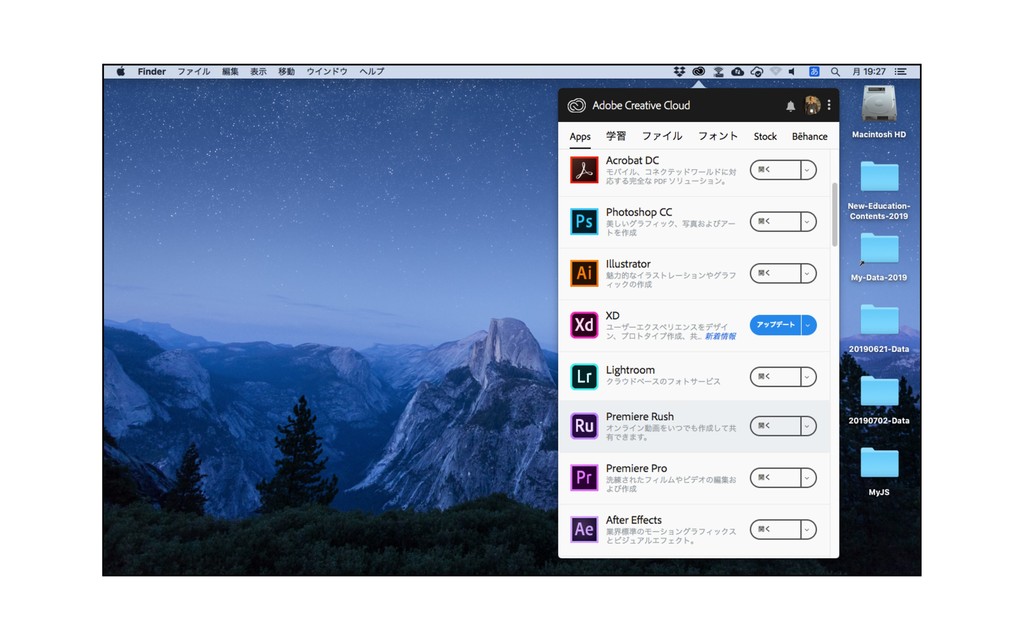Click the After Effects name text
The height and width of the screenshot is (640, 1024).
(x=633, y=520)
